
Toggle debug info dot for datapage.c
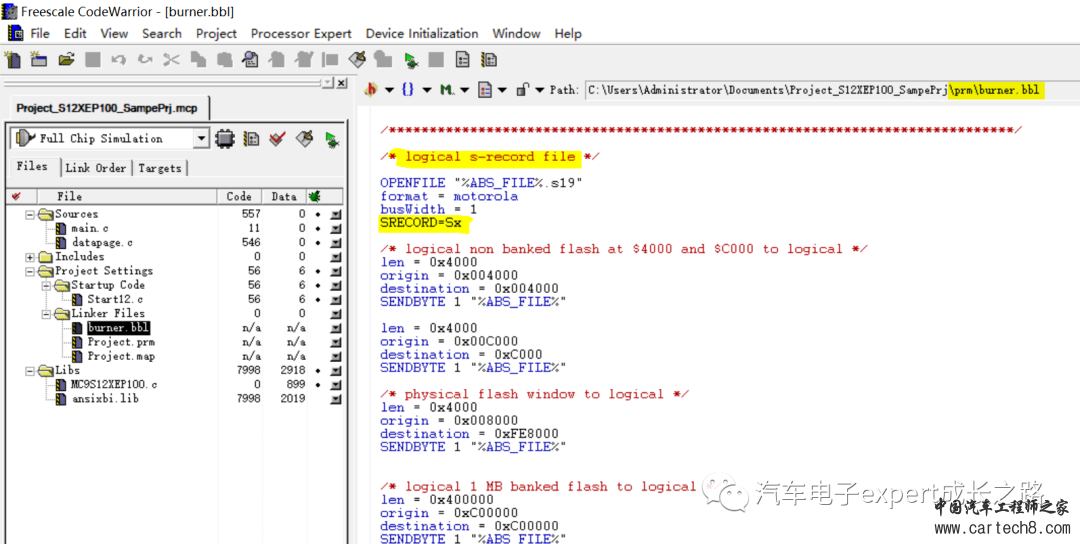pyautogui.click(x=318, y=242)
